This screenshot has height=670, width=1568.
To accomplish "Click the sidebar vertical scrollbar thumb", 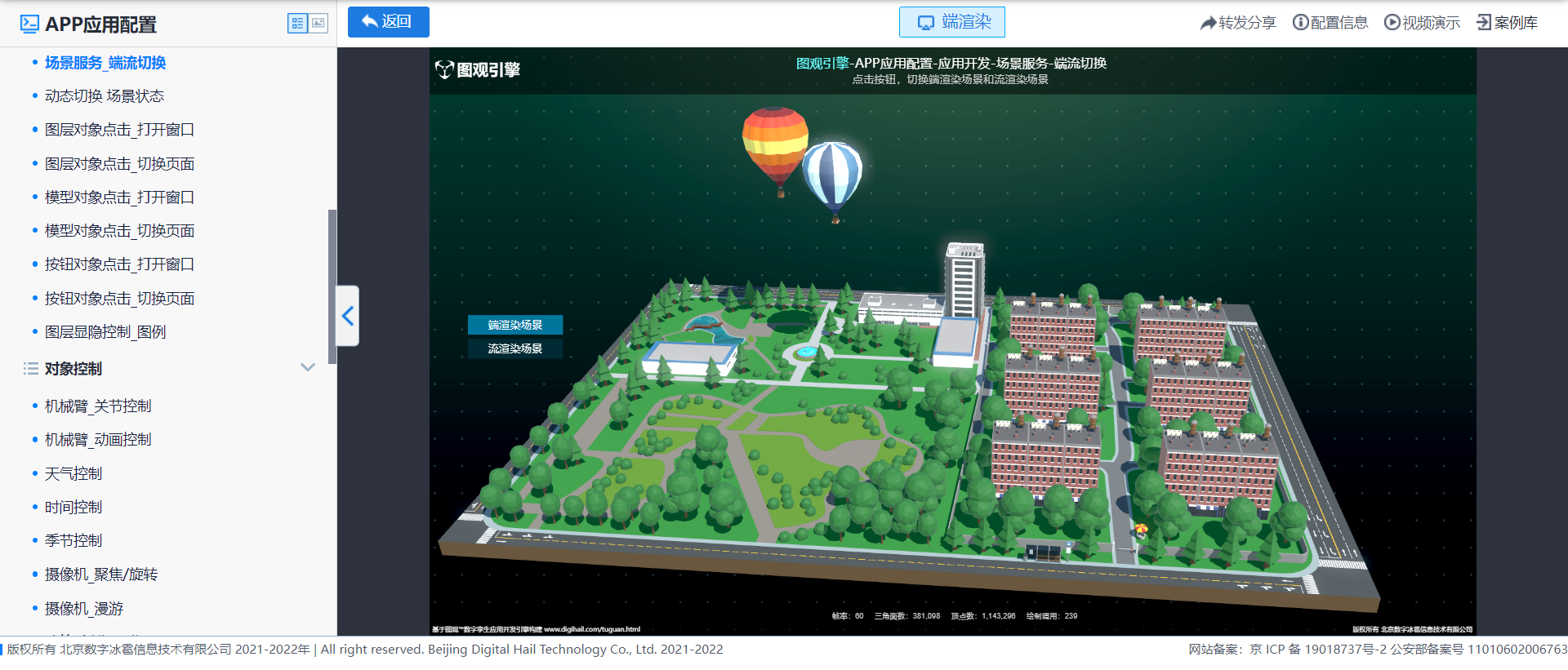I will click(332, 286).
